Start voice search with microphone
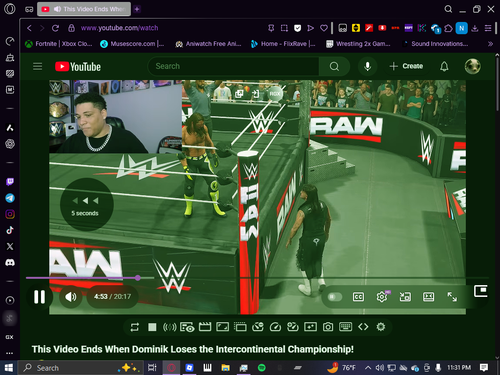This screenshot has height=375, width=500. (368, 66)
